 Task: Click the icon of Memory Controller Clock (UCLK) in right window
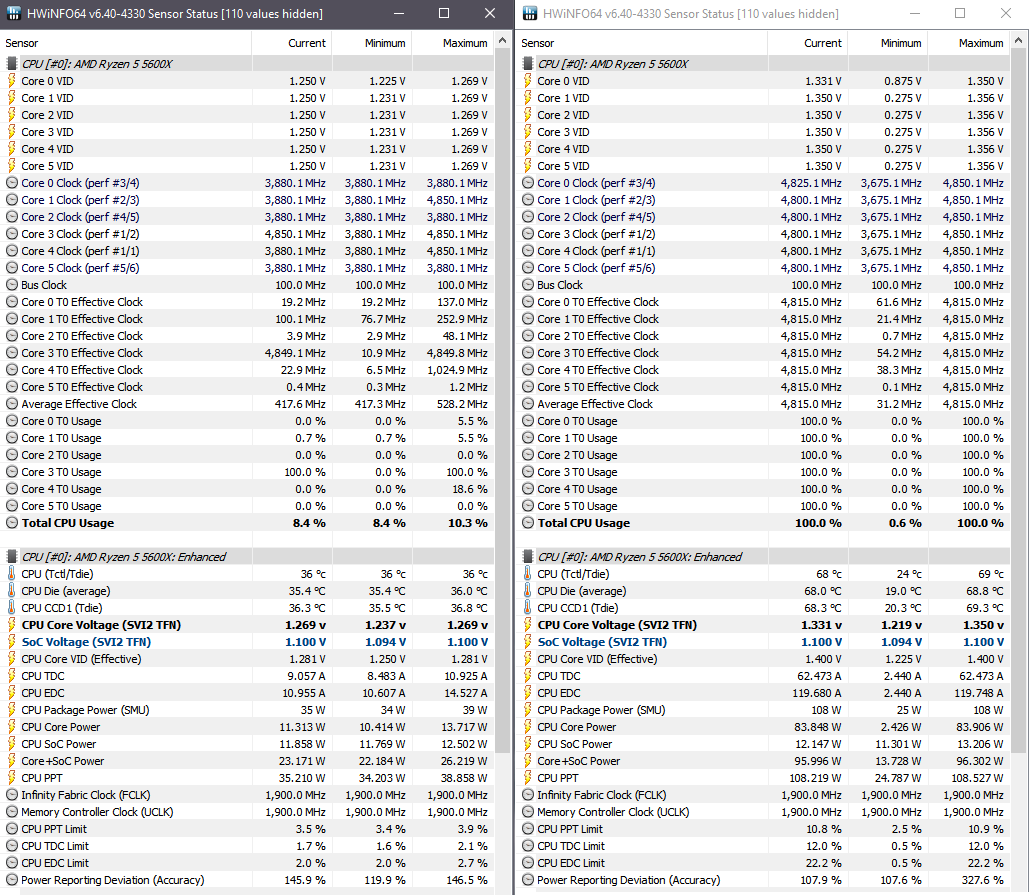point(528,812)
